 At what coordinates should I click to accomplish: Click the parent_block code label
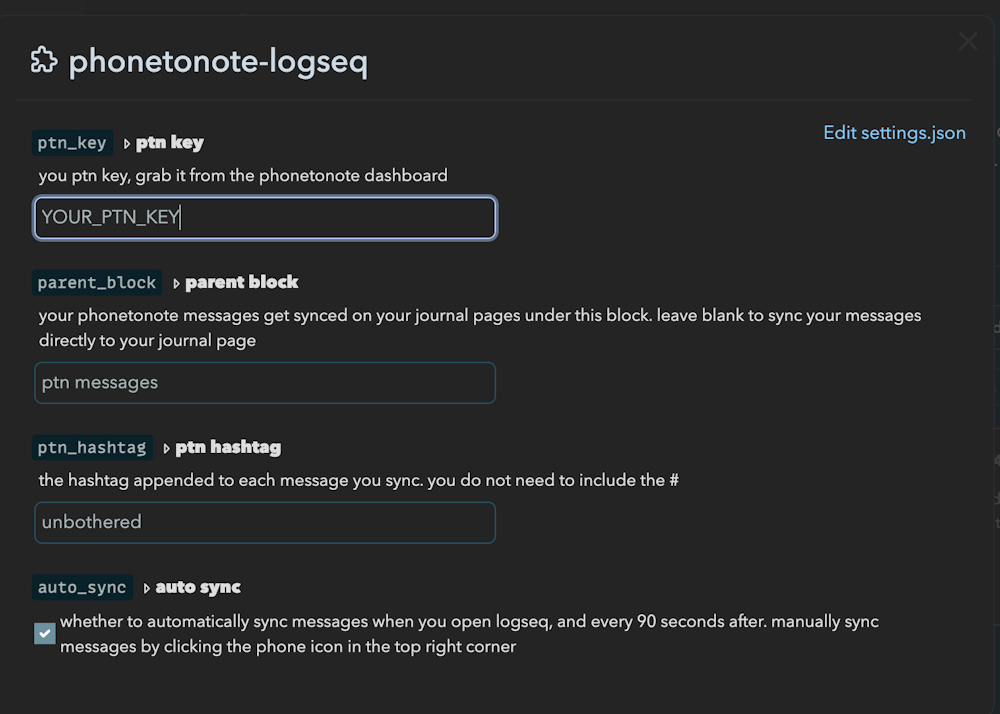97,282
